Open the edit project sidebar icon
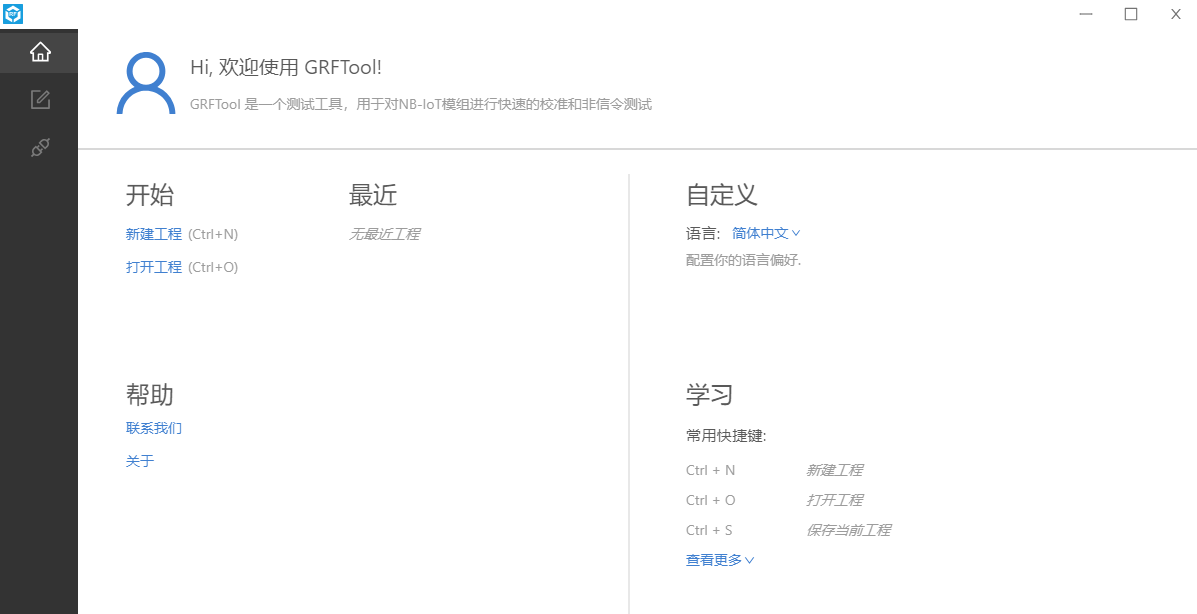1197x614 pixels. 40,99
